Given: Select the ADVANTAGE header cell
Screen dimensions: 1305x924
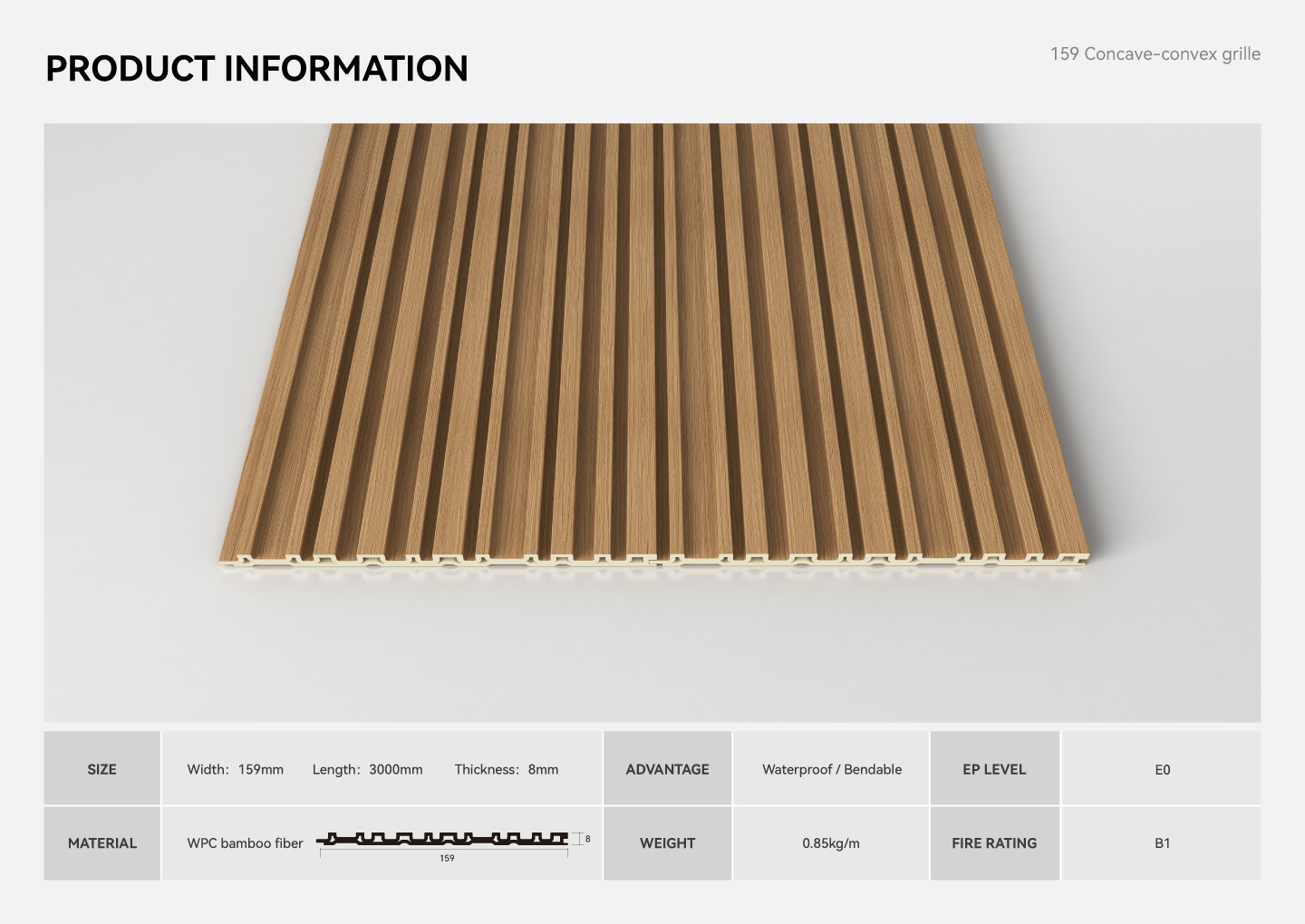Looking at the screenshot, I should [x=667, y=769].
